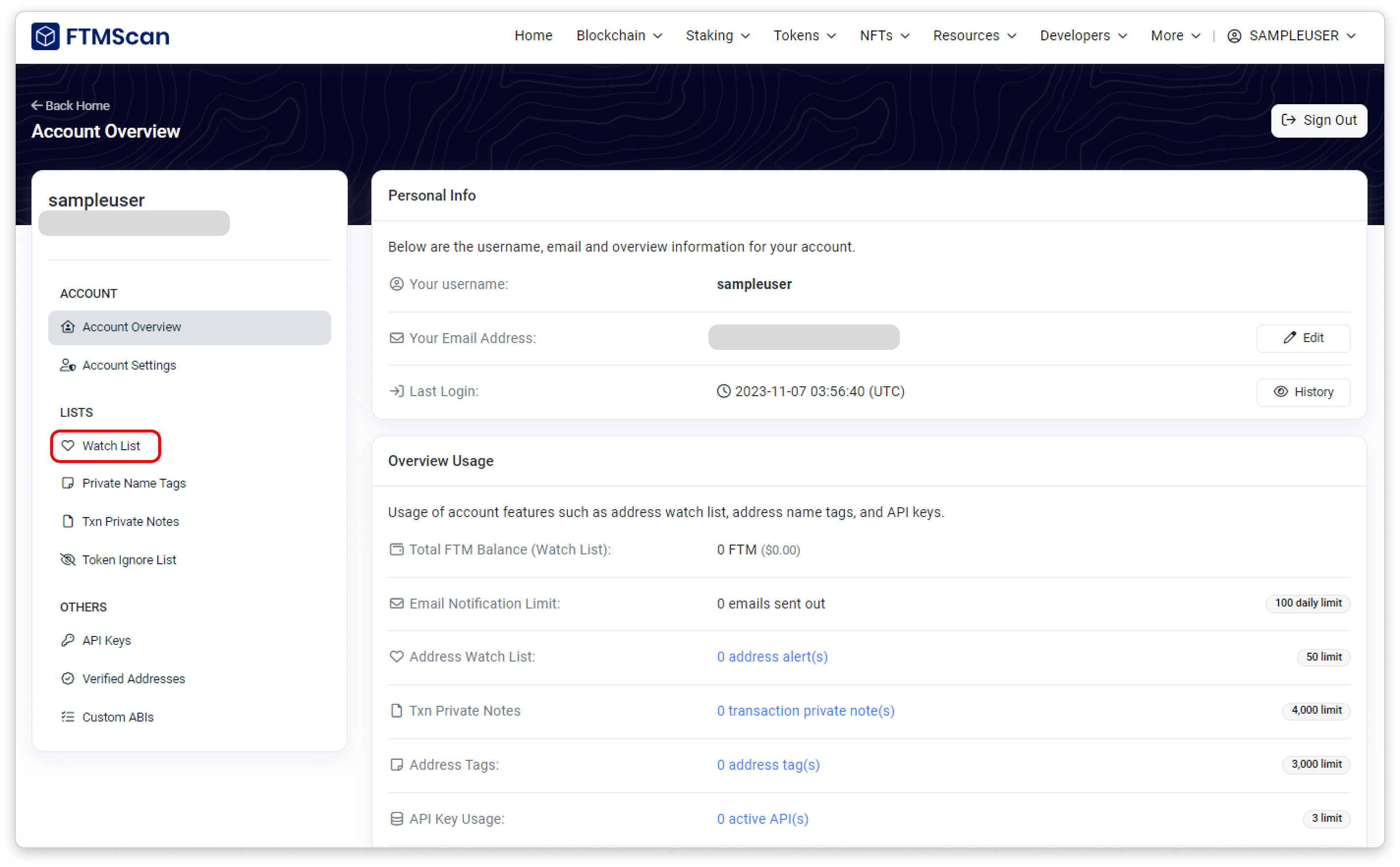Open API Keys from the sidebar
1400x867 pixels.
[x=189, y=640]
